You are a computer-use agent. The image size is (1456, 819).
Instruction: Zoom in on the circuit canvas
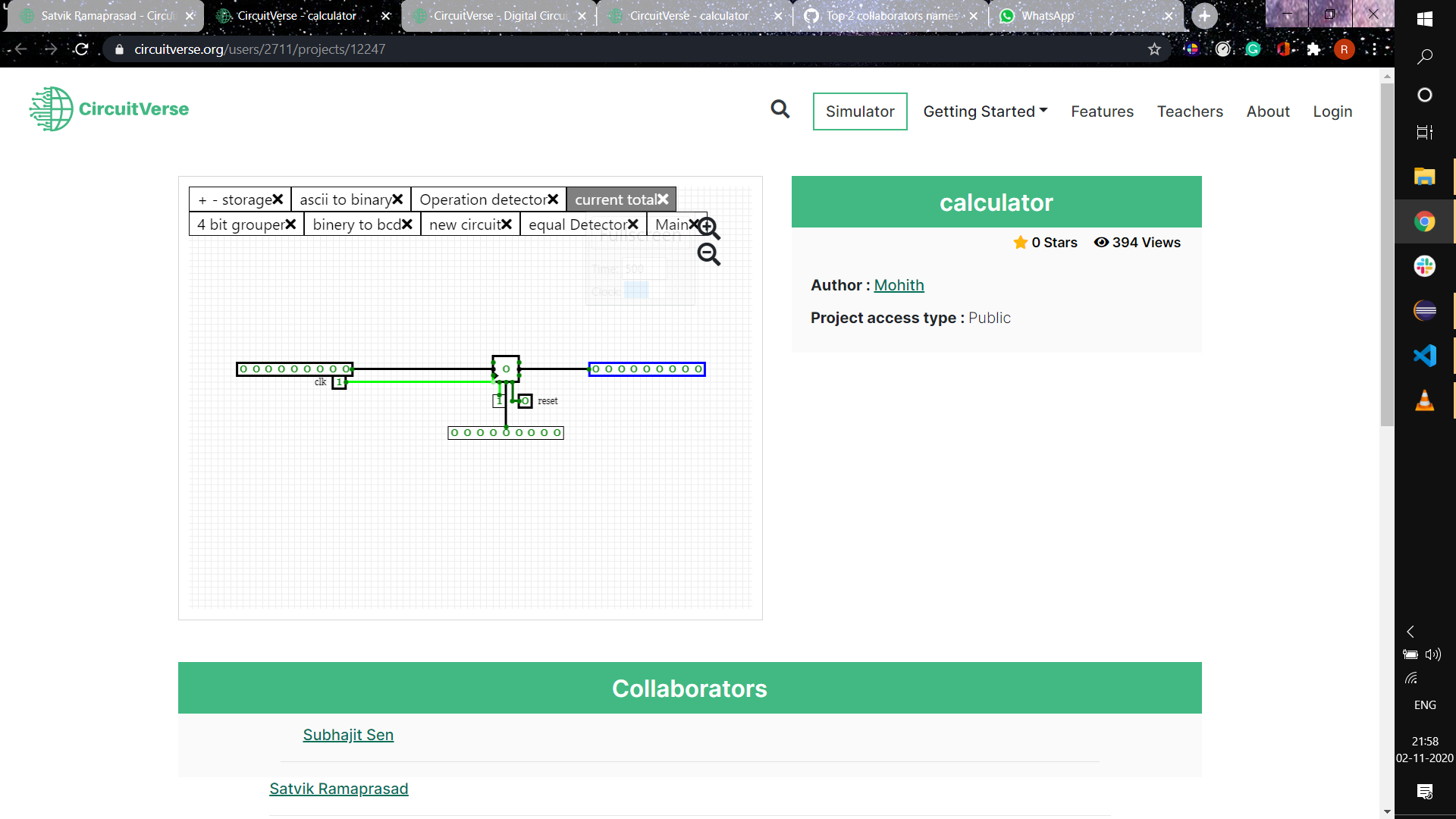709,227
